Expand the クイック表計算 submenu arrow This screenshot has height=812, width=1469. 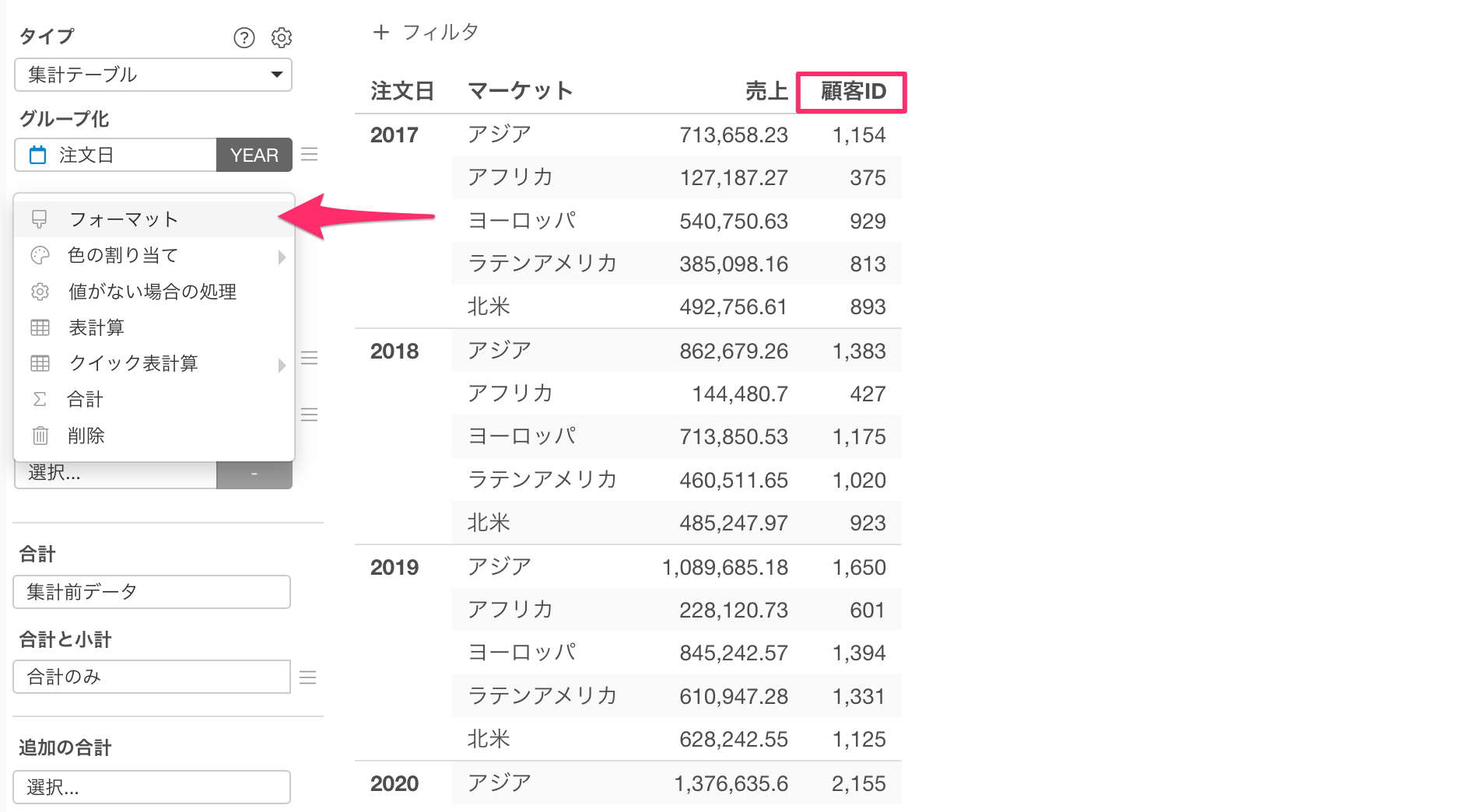click(282, 364)
